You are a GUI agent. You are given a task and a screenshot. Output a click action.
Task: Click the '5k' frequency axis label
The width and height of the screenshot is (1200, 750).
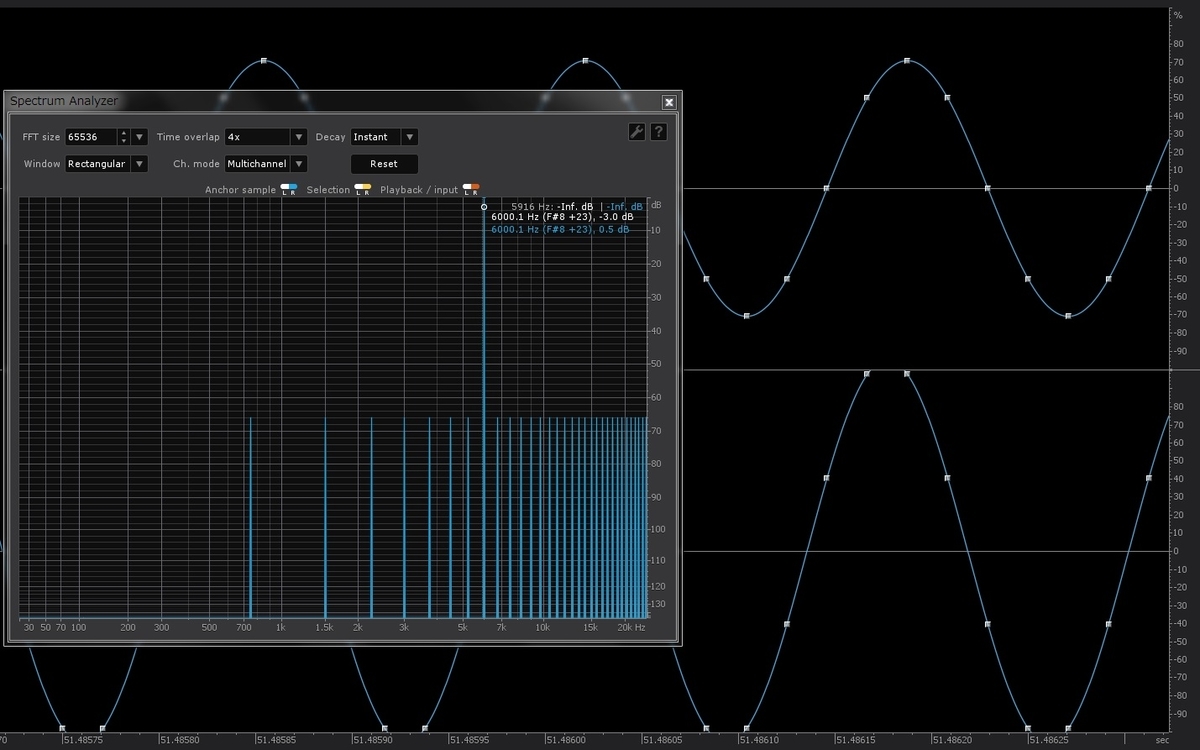click(x=463, y=628)
